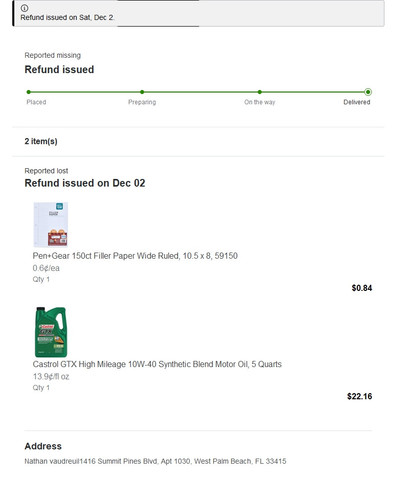This screenshot has height=500, width=409.
Task: Open the Pen+Gear Filler Paper product image
Action: [51, 224]
